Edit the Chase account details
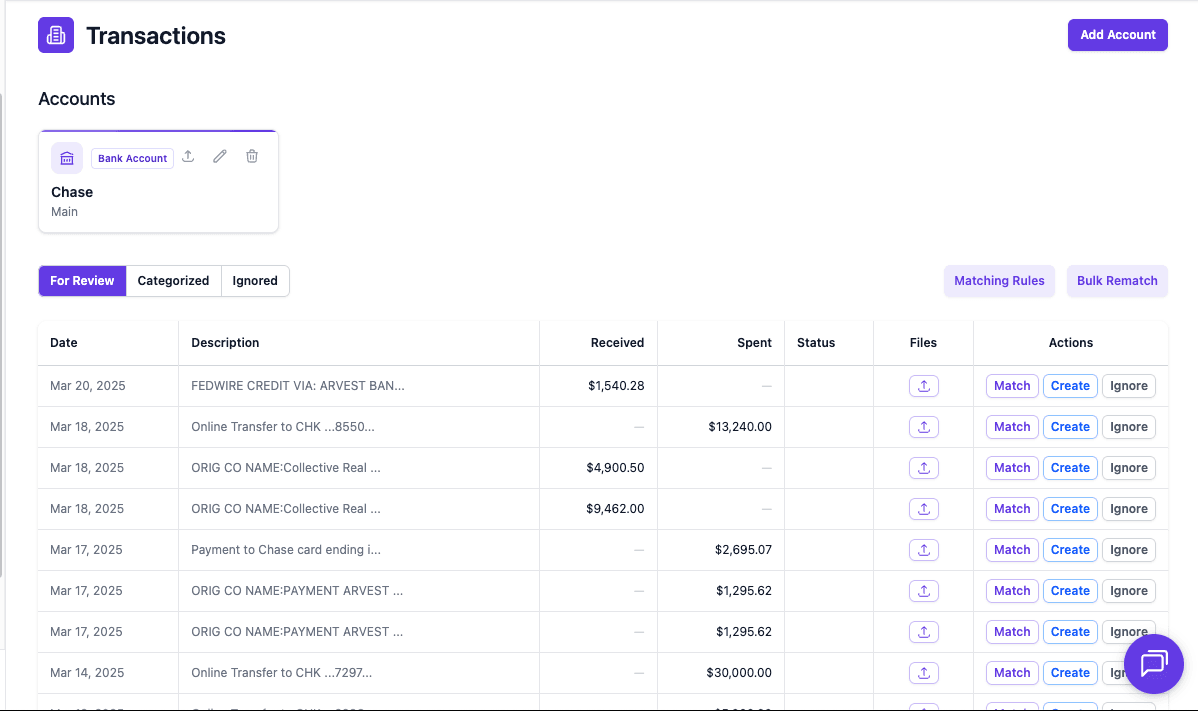The image size is (1198, 711). click(x=219, y=156)
